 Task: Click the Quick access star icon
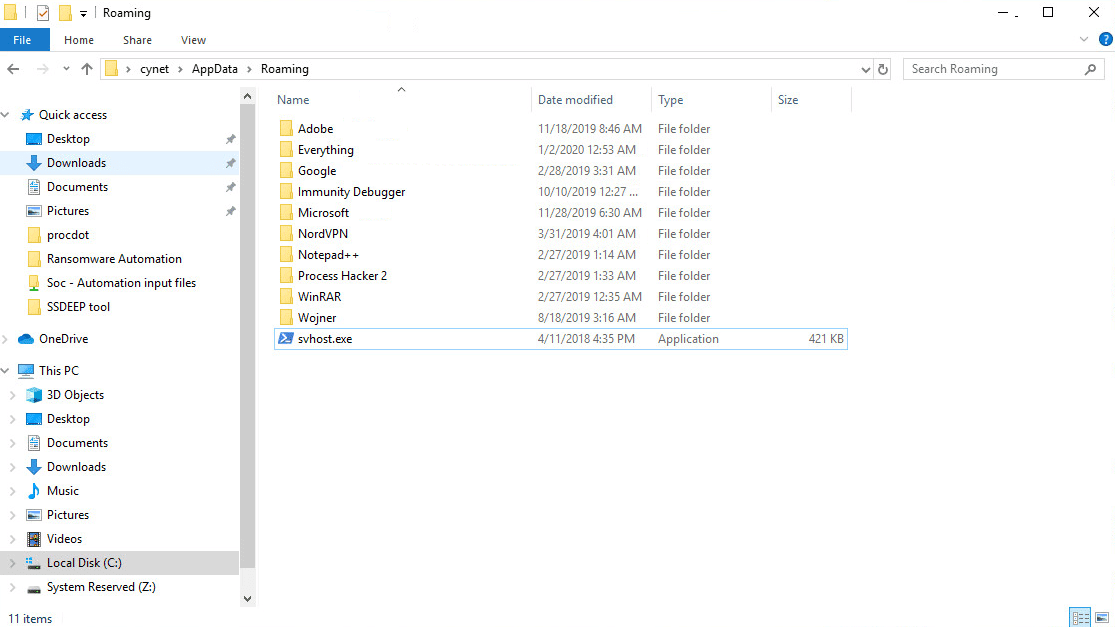coord(27,114)
